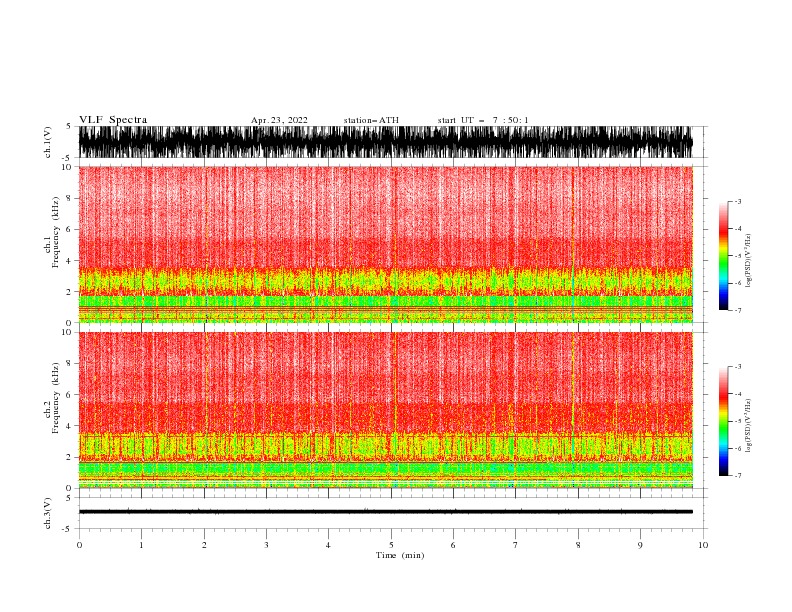The width and height of the screenshot is (792, 612).
Task: Click the "0" tick on the time axis
Action: coord(79,545)
